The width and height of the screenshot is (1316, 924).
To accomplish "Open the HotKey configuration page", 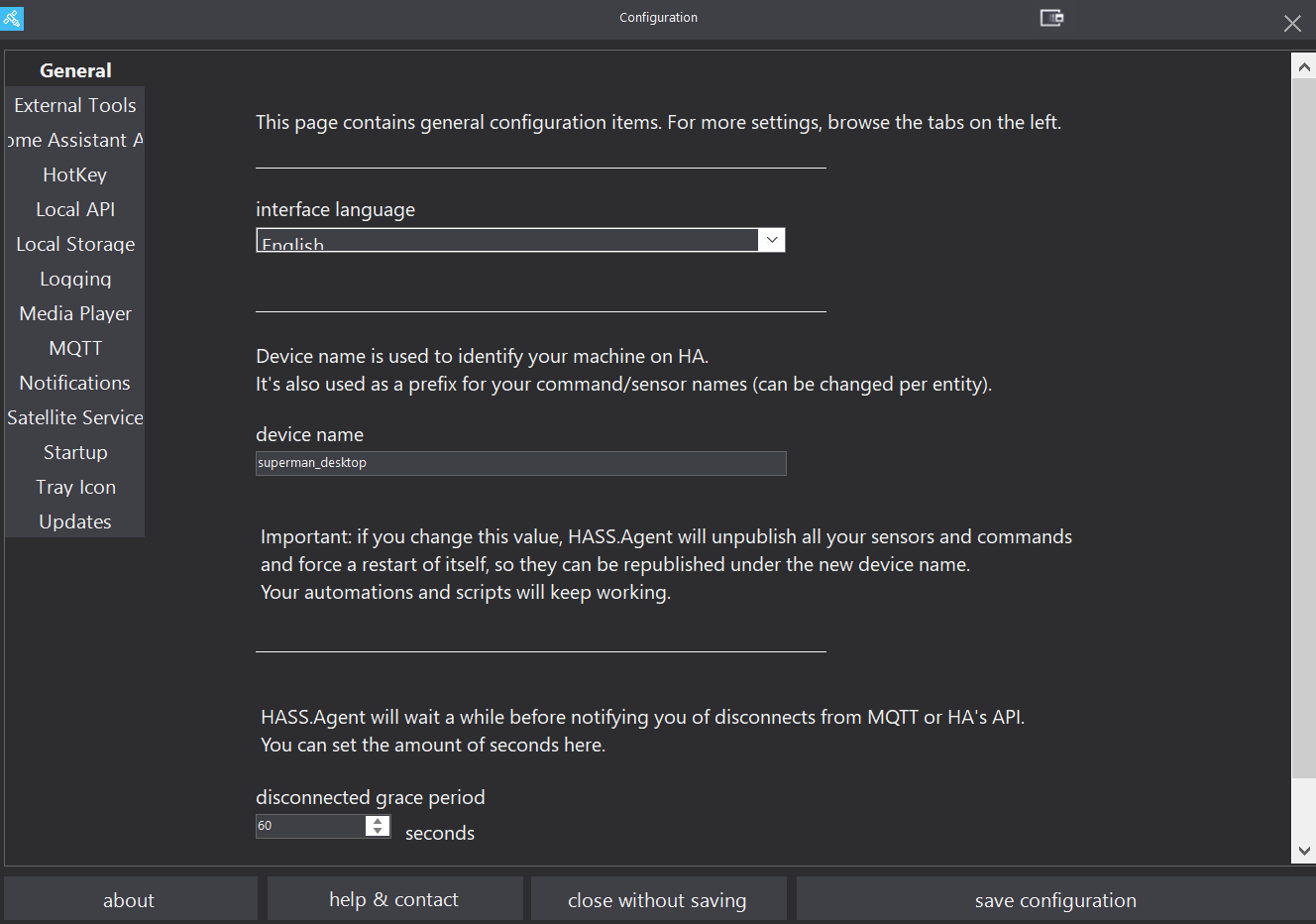I will coord(74,173).
